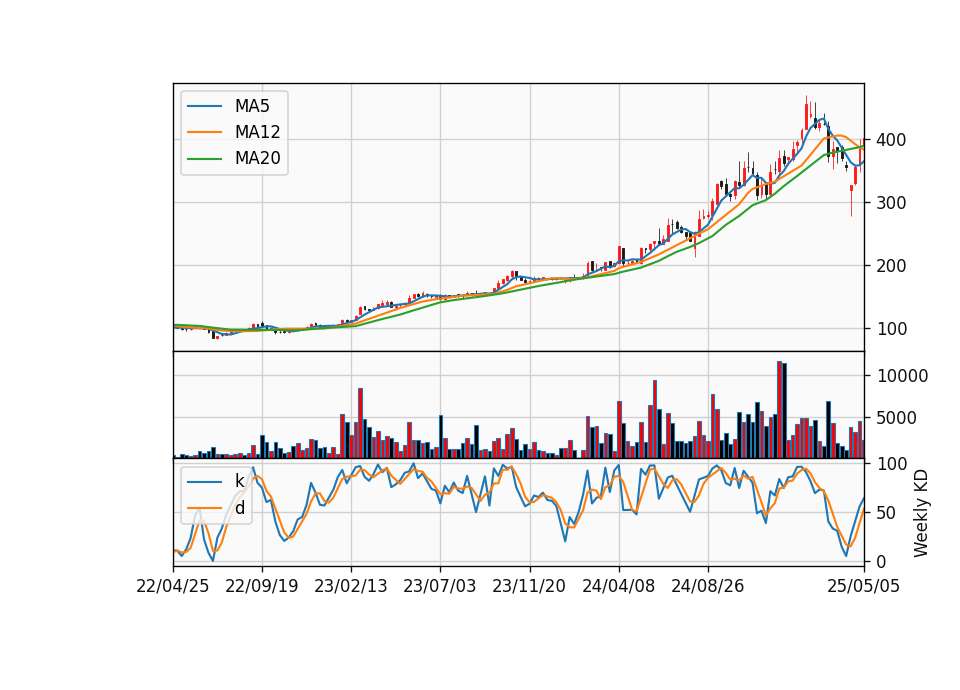Click the 50 KD axis label
Image resolution: width=960 pixels, height=690 pixels.
(887, 512)
